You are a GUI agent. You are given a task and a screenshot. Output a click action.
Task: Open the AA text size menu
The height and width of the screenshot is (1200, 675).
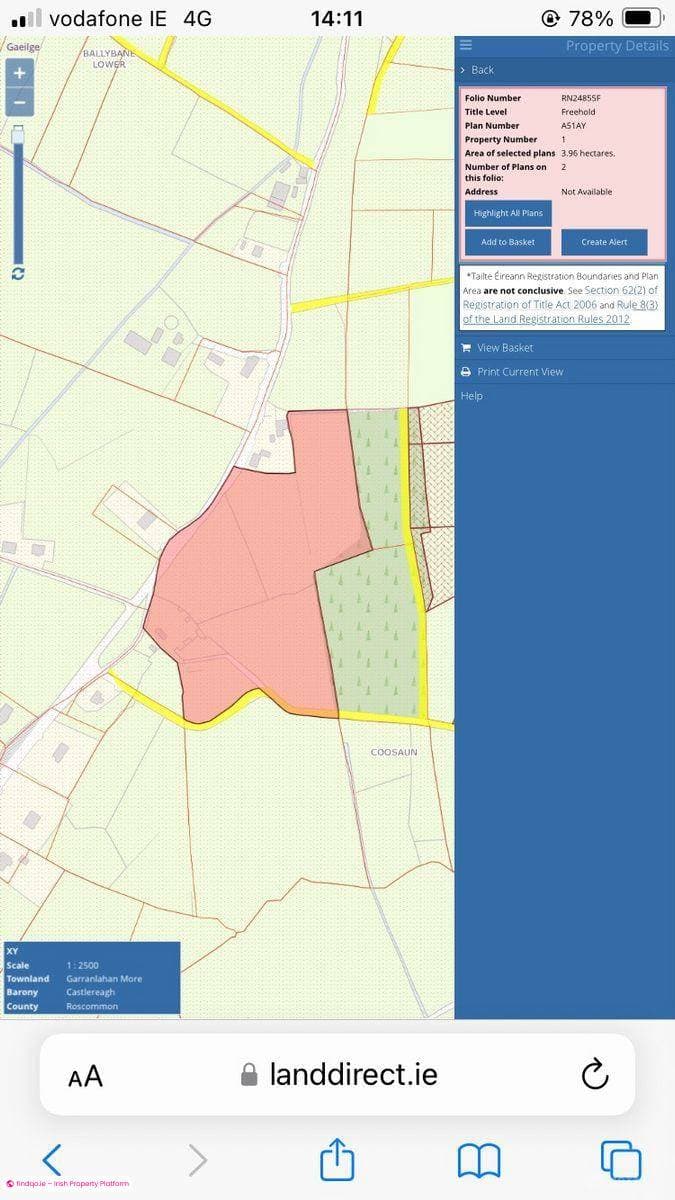click(85, 1076)
